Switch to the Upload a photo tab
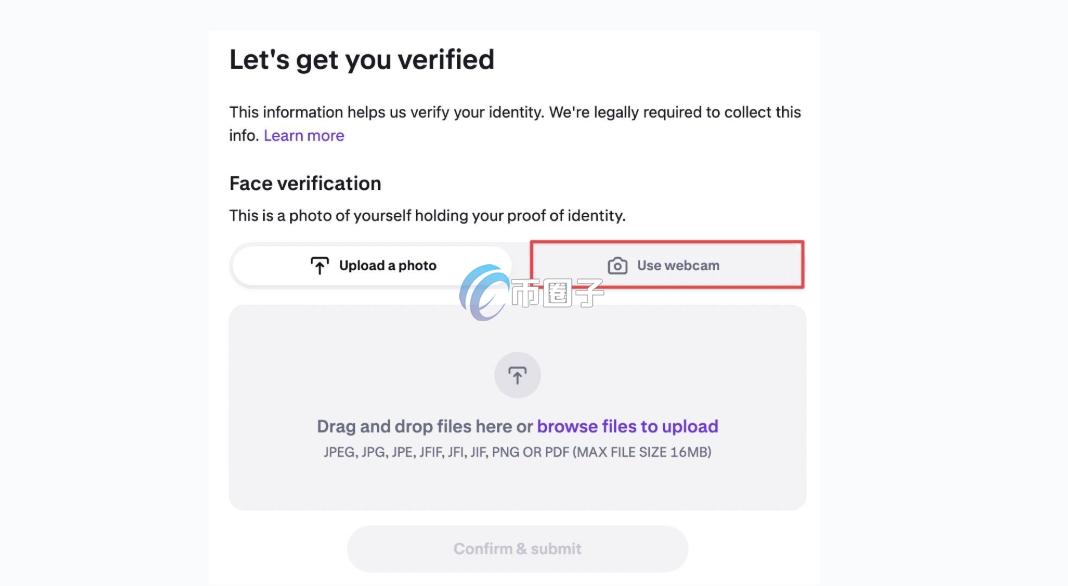 click(372, 266)
